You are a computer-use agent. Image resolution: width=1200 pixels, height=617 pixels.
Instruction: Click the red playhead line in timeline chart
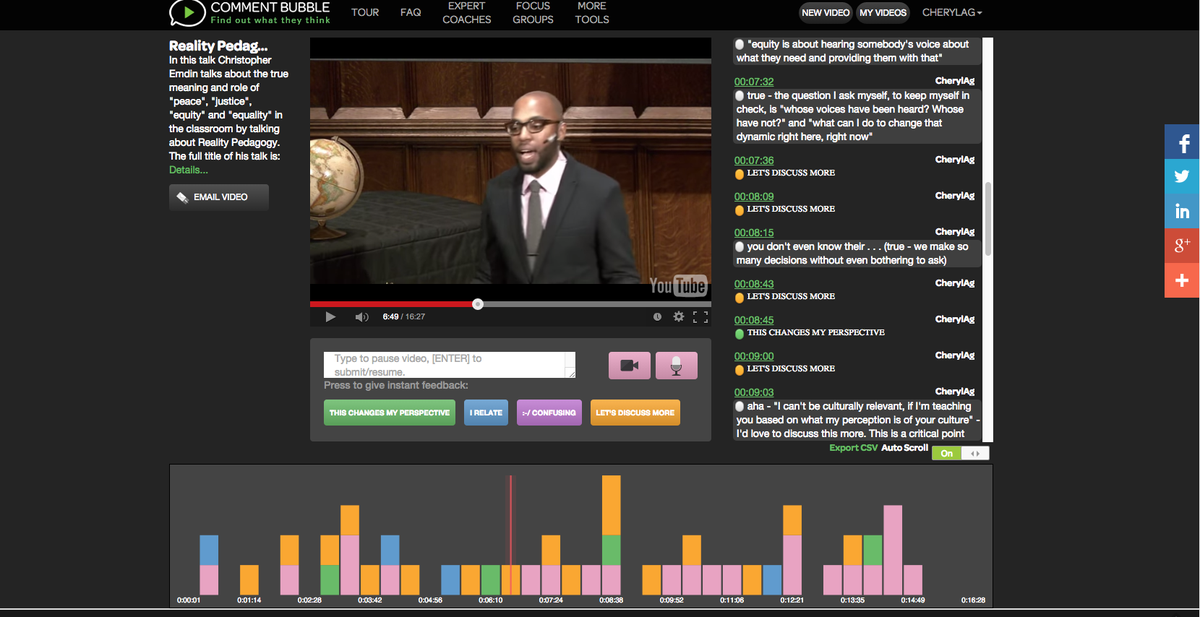pyautogui.click(x=510, y=535)
